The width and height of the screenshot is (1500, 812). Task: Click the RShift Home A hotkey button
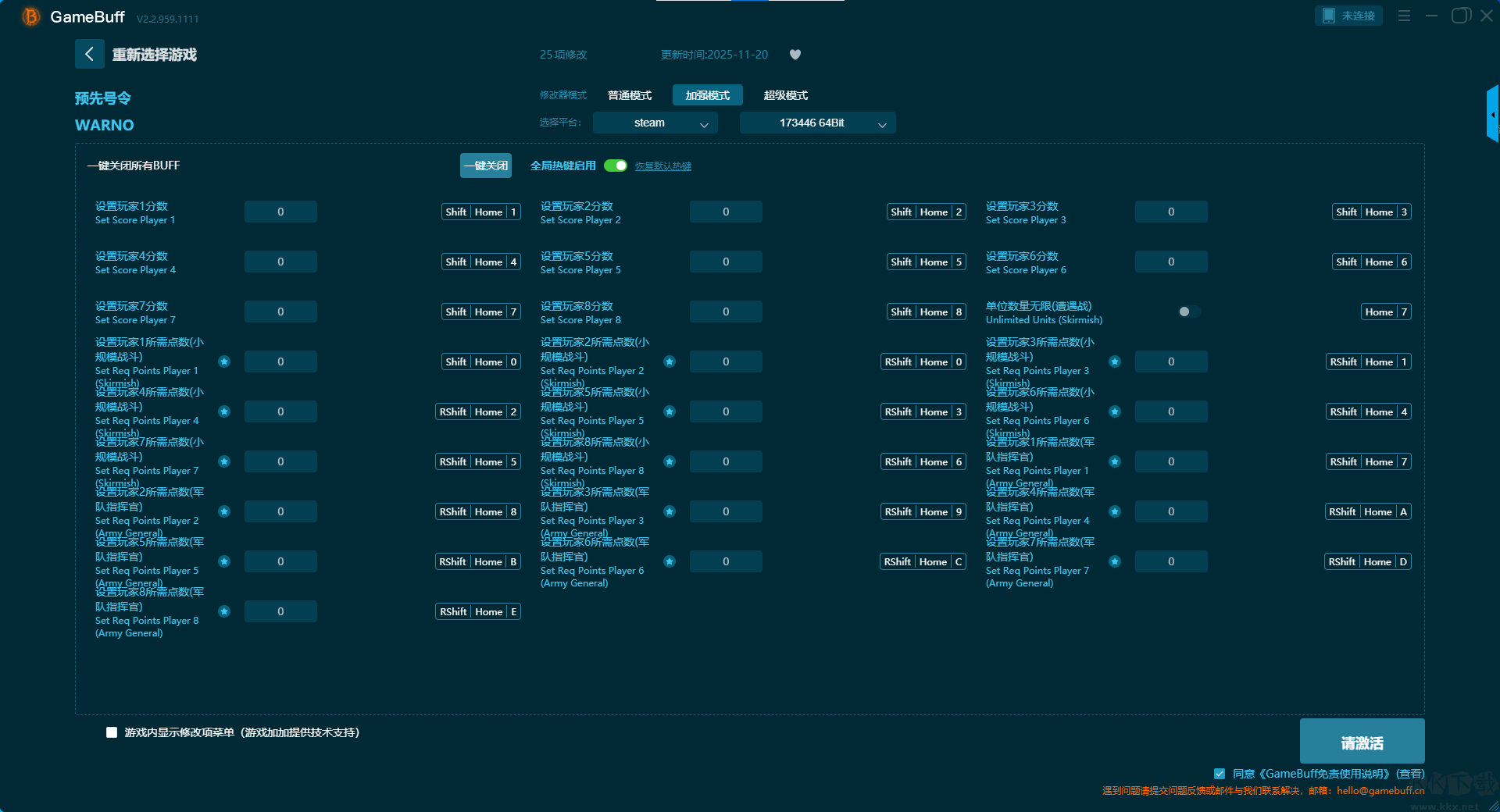1368,511
